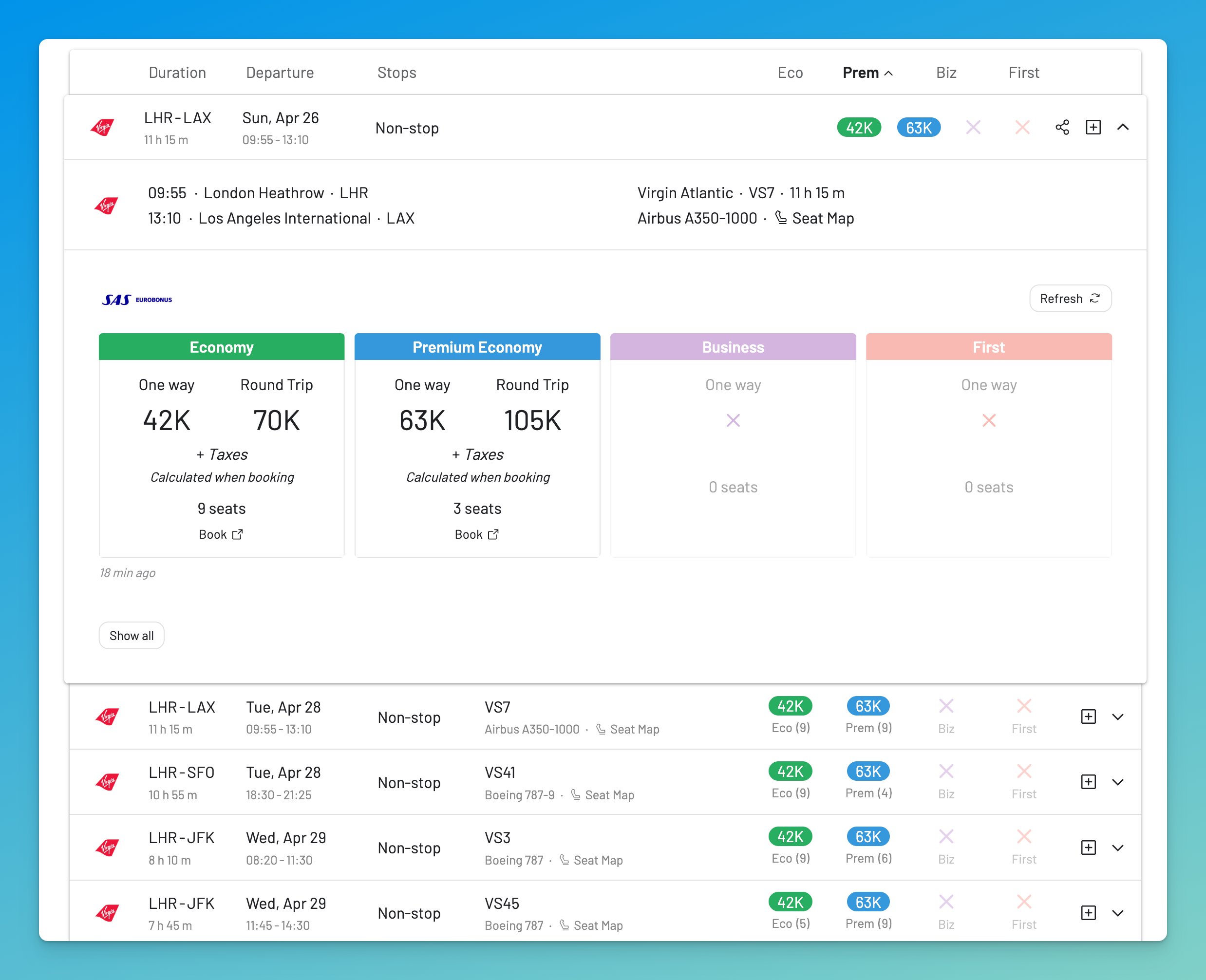The height and width of the screenshot is (980, 1206).
Task: Click the plus-box icon on the VS41 row
Action: [1088, 782]
